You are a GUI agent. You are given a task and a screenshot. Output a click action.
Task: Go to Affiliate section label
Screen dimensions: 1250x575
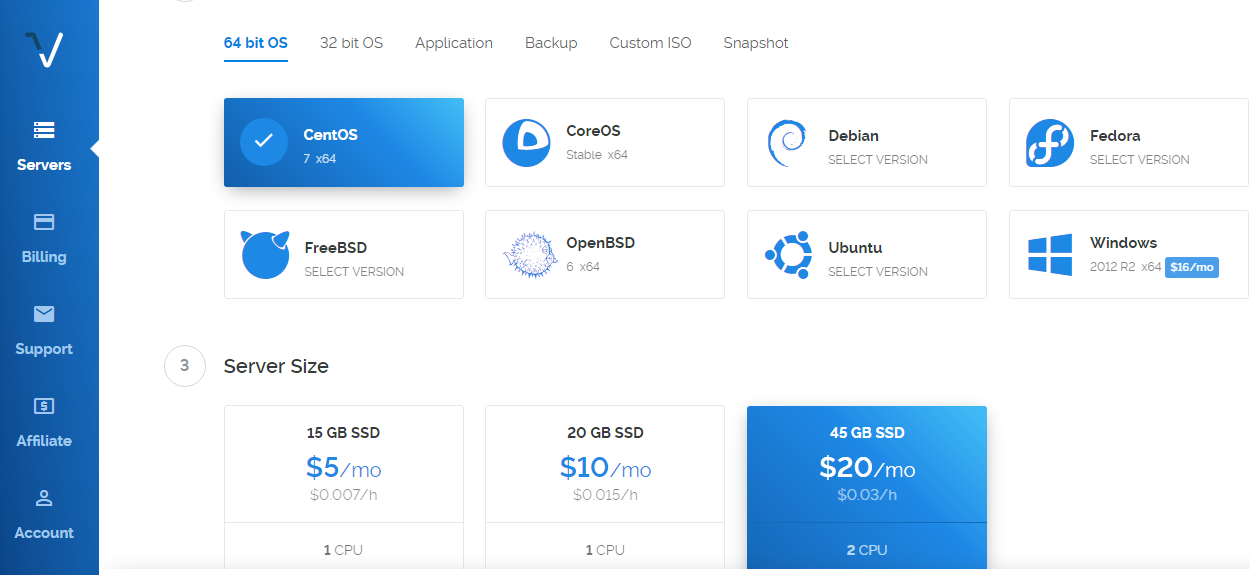(44, 441)
